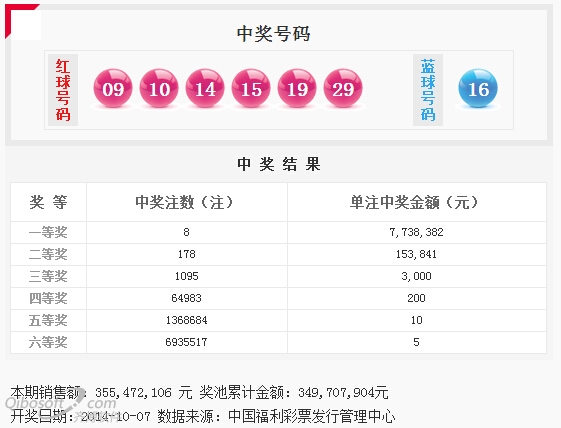Click the prize pool 349,707,904元
Screen dimensions: 561x428
coord(343,393)
